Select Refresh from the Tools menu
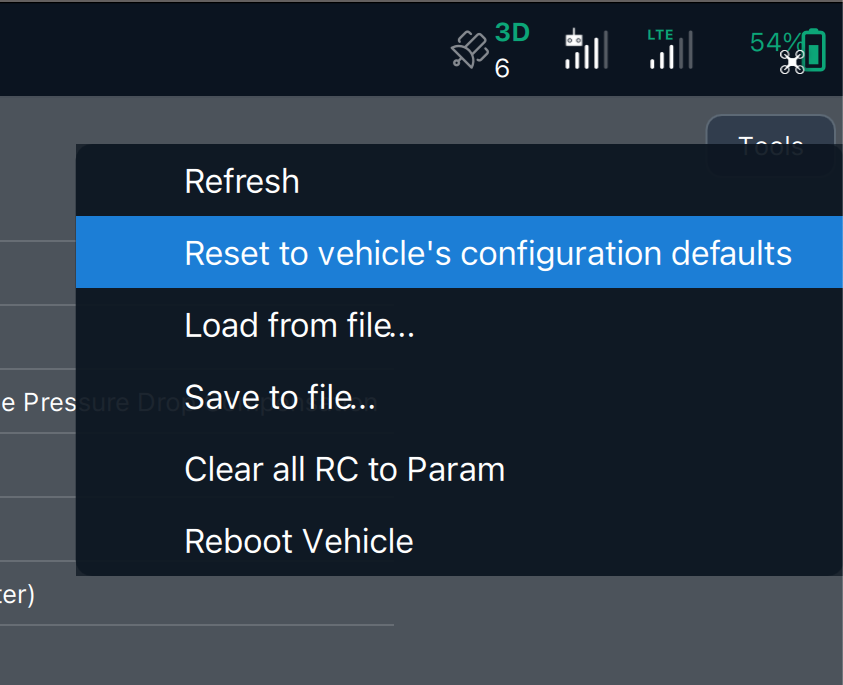The height and width of the screenshot is (685, 843). 242,181
